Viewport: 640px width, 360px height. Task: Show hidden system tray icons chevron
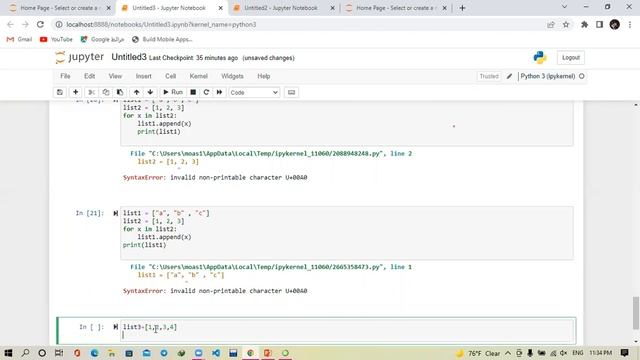point(508,353)
